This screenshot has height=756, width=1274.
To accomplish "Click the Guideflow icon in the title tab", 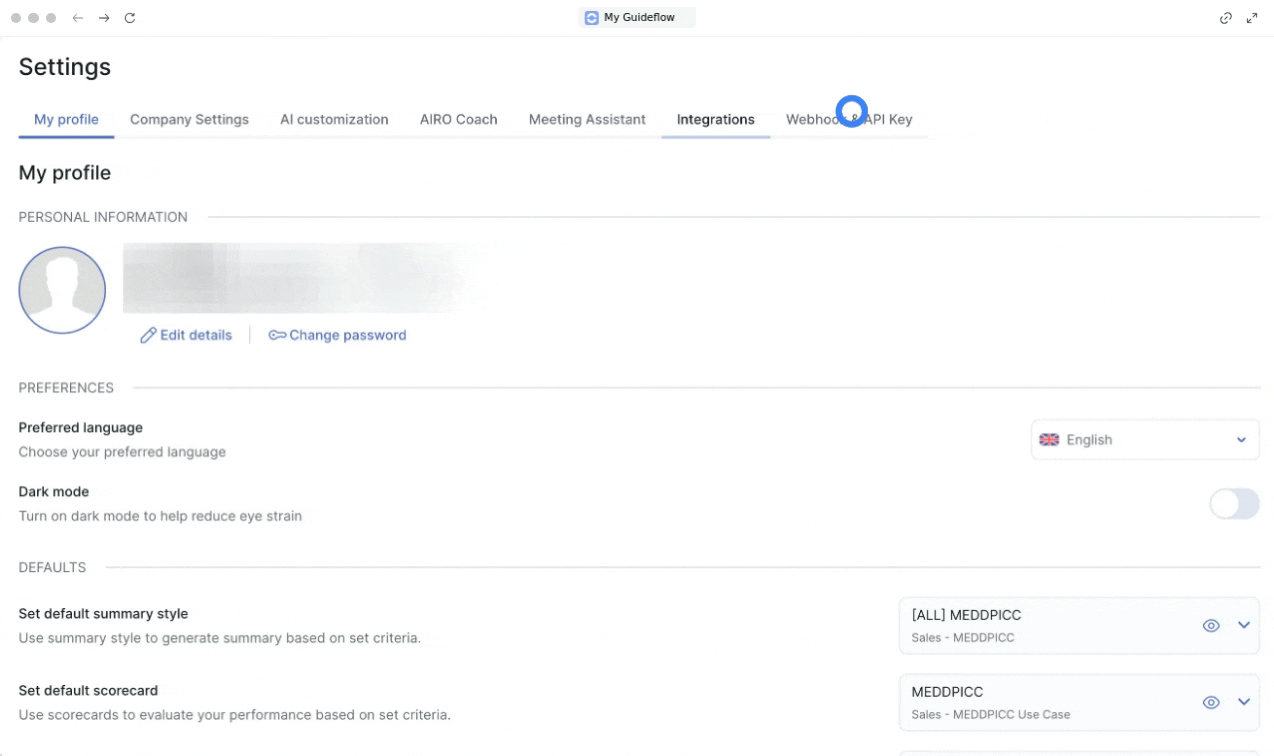I will point(592,17).
